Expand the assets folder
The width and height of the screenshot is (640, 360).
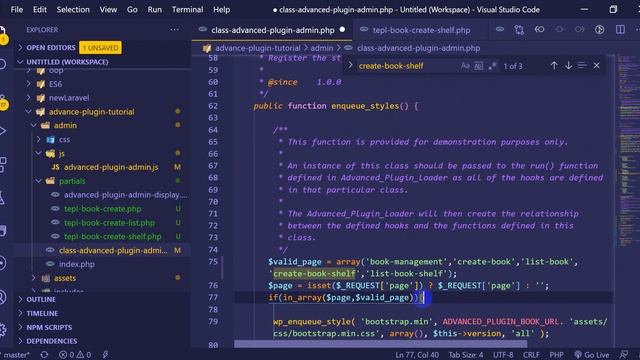pyautogui.click(x=64, y=278)
